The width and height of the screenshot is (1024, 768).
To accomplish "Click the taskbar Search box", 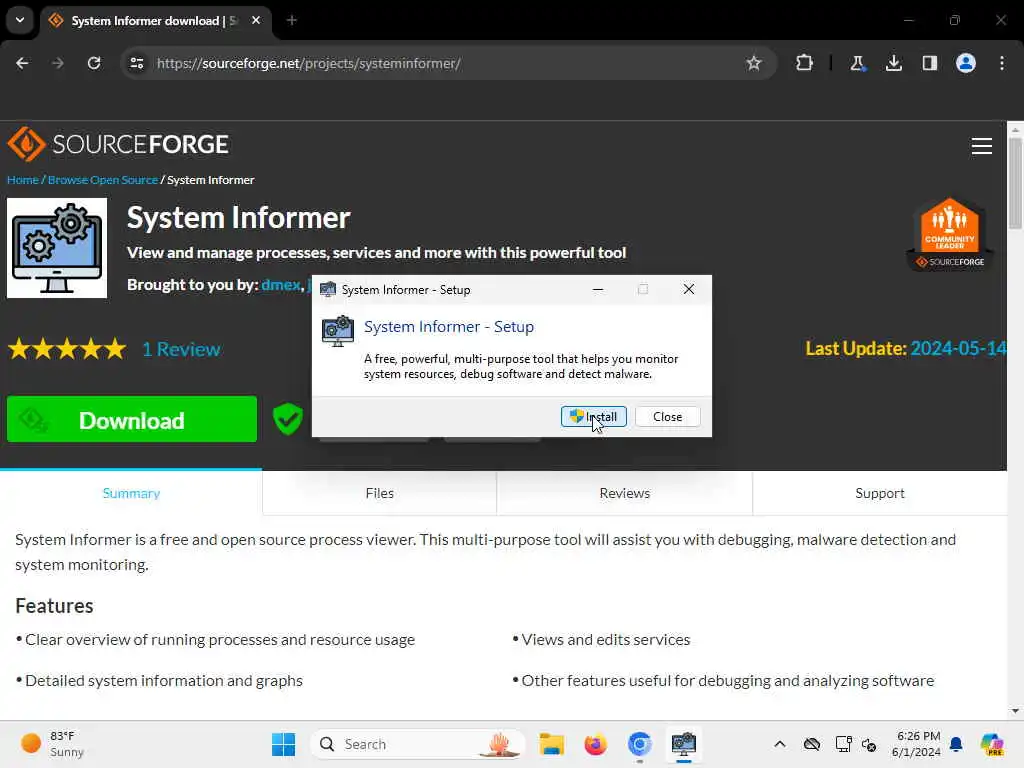I will tap(418, 744).
